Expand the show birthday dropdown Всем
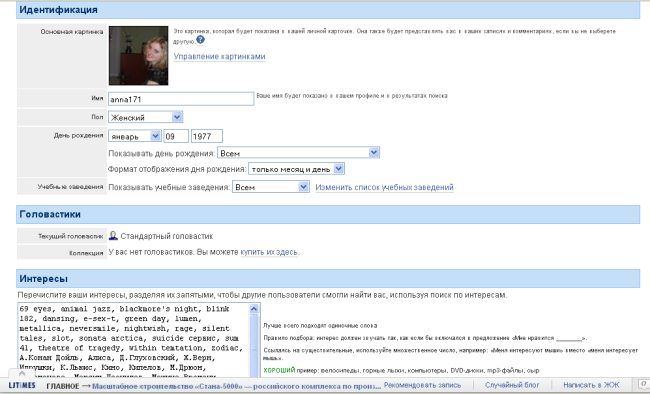 [x=298, y=153]
